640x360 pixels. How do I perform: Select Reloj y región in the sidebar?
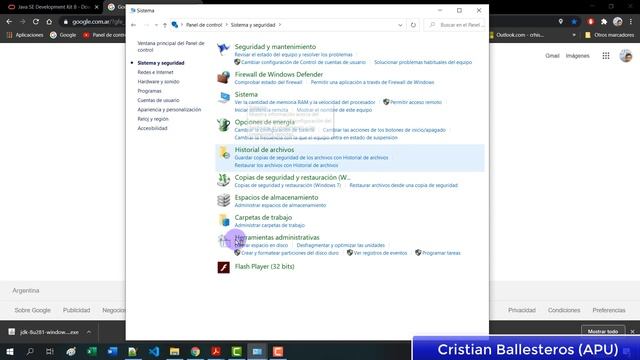point(153,119)
